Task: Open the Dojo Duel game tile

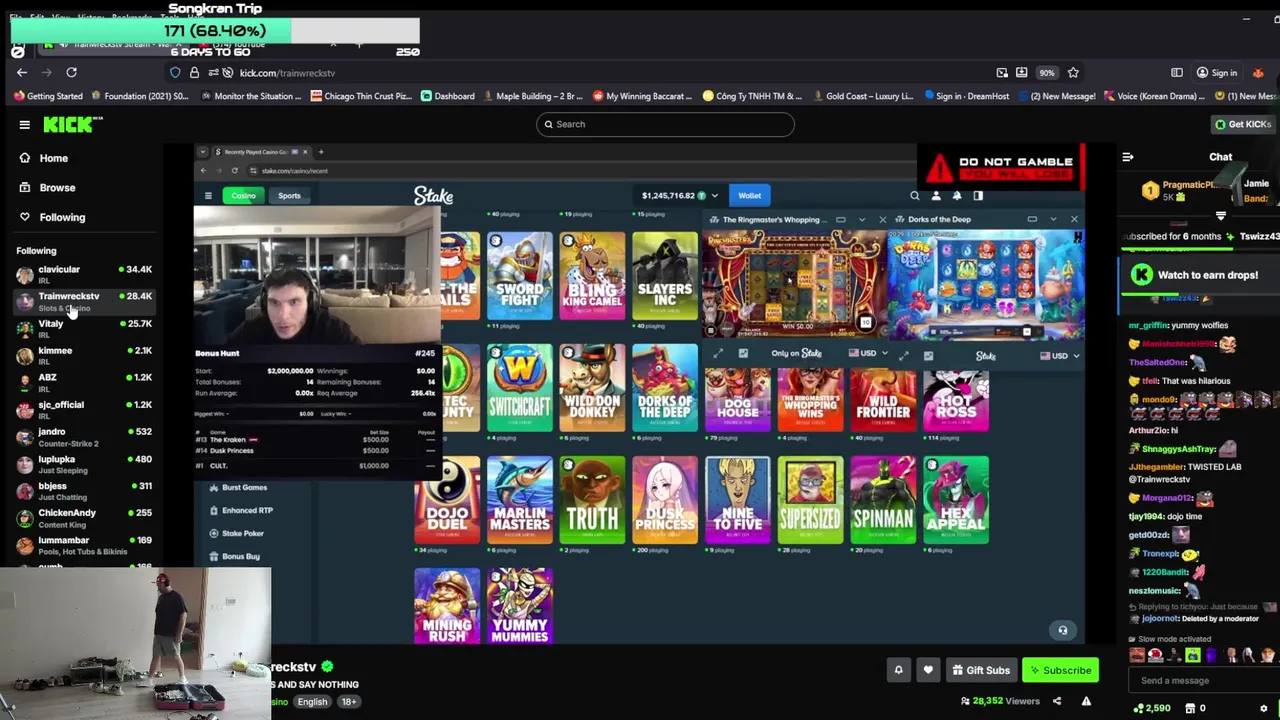Action: [x=447, y=500]
